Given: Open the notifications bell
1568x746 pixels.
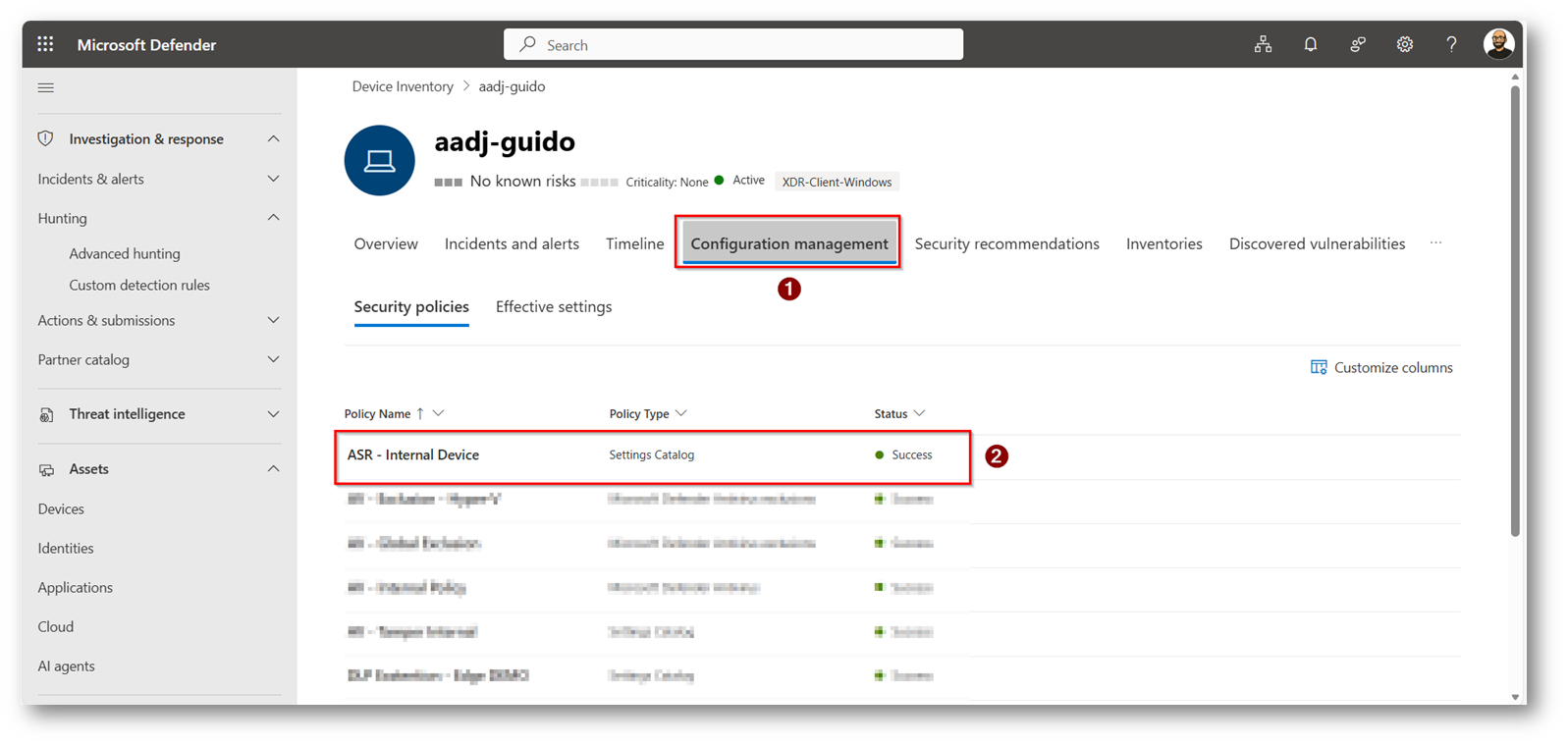Looking at the screenshot, I should tap(1310, 44).
